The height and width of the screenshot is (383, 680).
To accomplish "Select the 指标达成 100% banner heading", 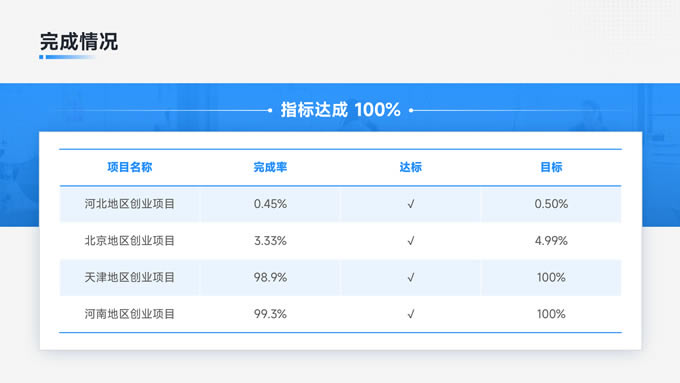I will pos(340,110).
